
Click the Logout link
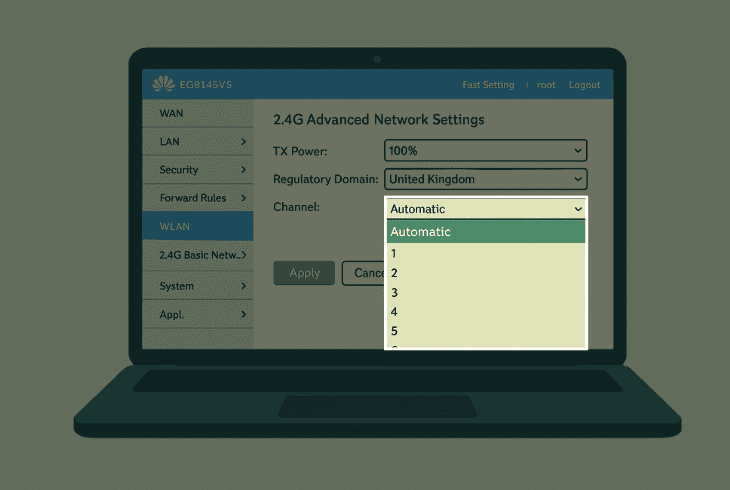(x=584, y=85)
